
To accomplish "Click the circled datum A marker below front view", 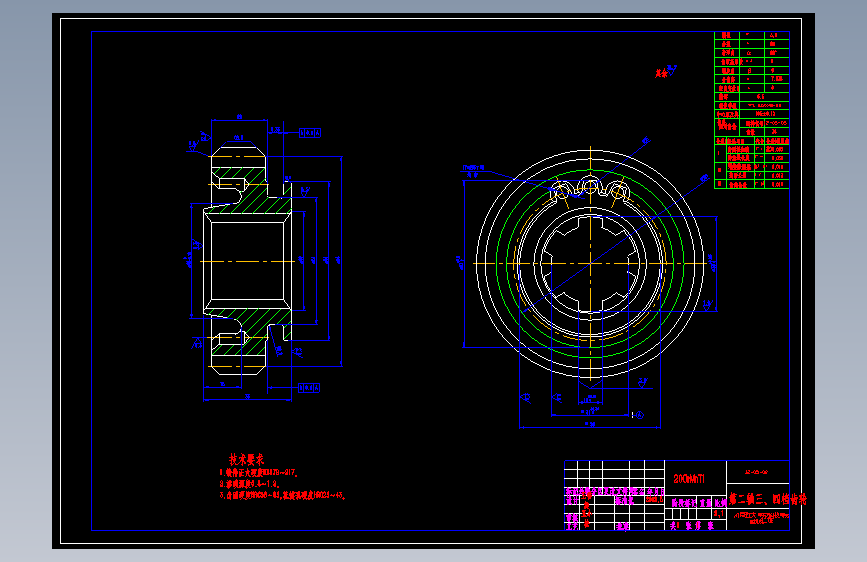I will (640, 415).
